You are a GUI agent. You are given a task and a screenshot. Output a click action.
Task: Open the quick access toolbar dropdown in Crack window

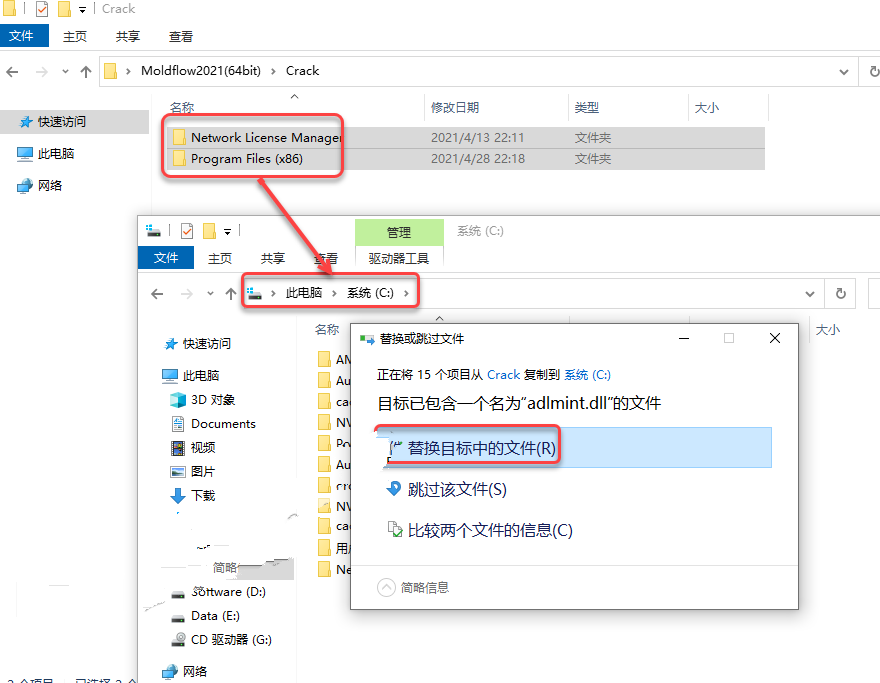pyautogui.click(x=82, y=10)
